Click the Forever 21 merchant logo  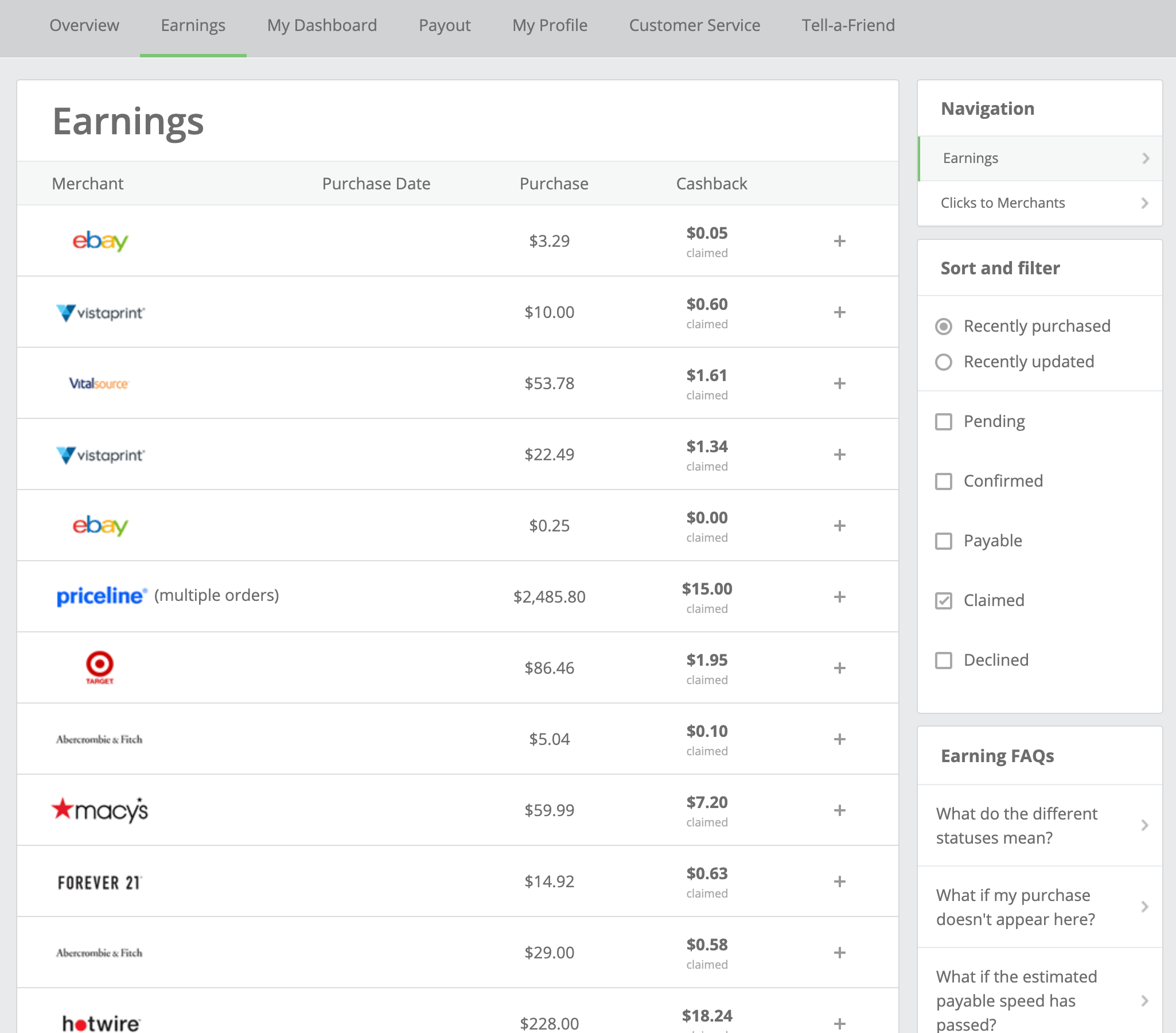coord(100,881)
